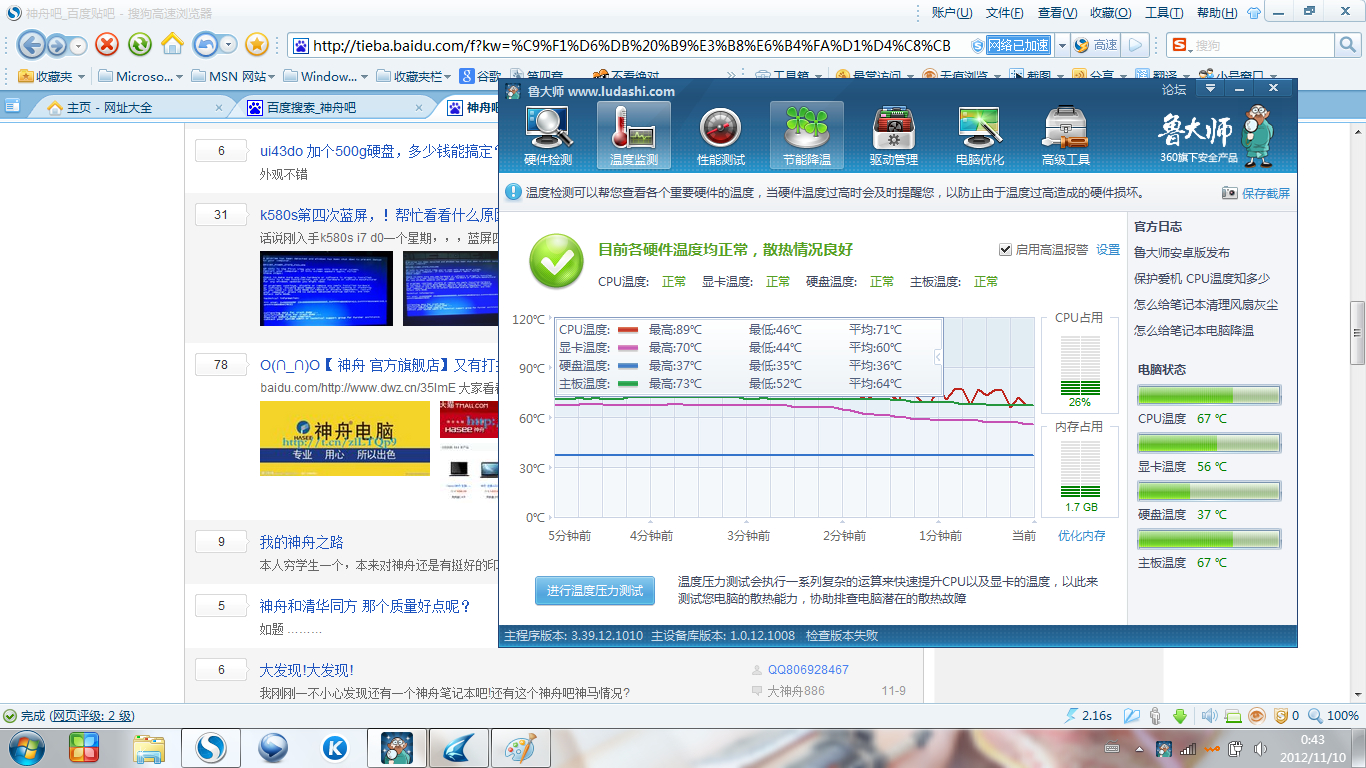Open 保护爱机 CPU温度知多少 link

[1202, 279]
